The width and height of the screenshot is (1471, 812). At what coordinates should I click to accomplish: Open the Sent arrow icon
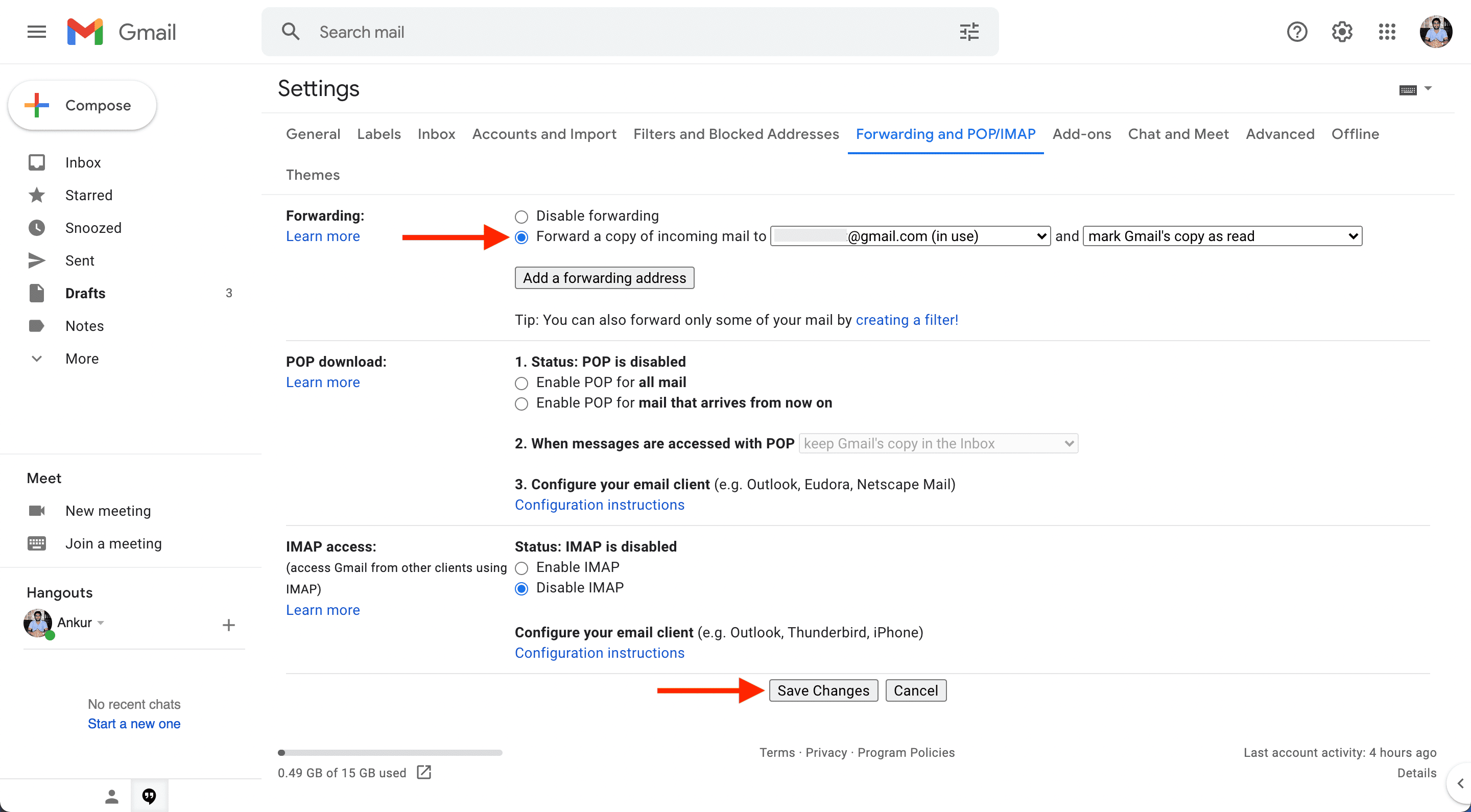coord(37,260)
